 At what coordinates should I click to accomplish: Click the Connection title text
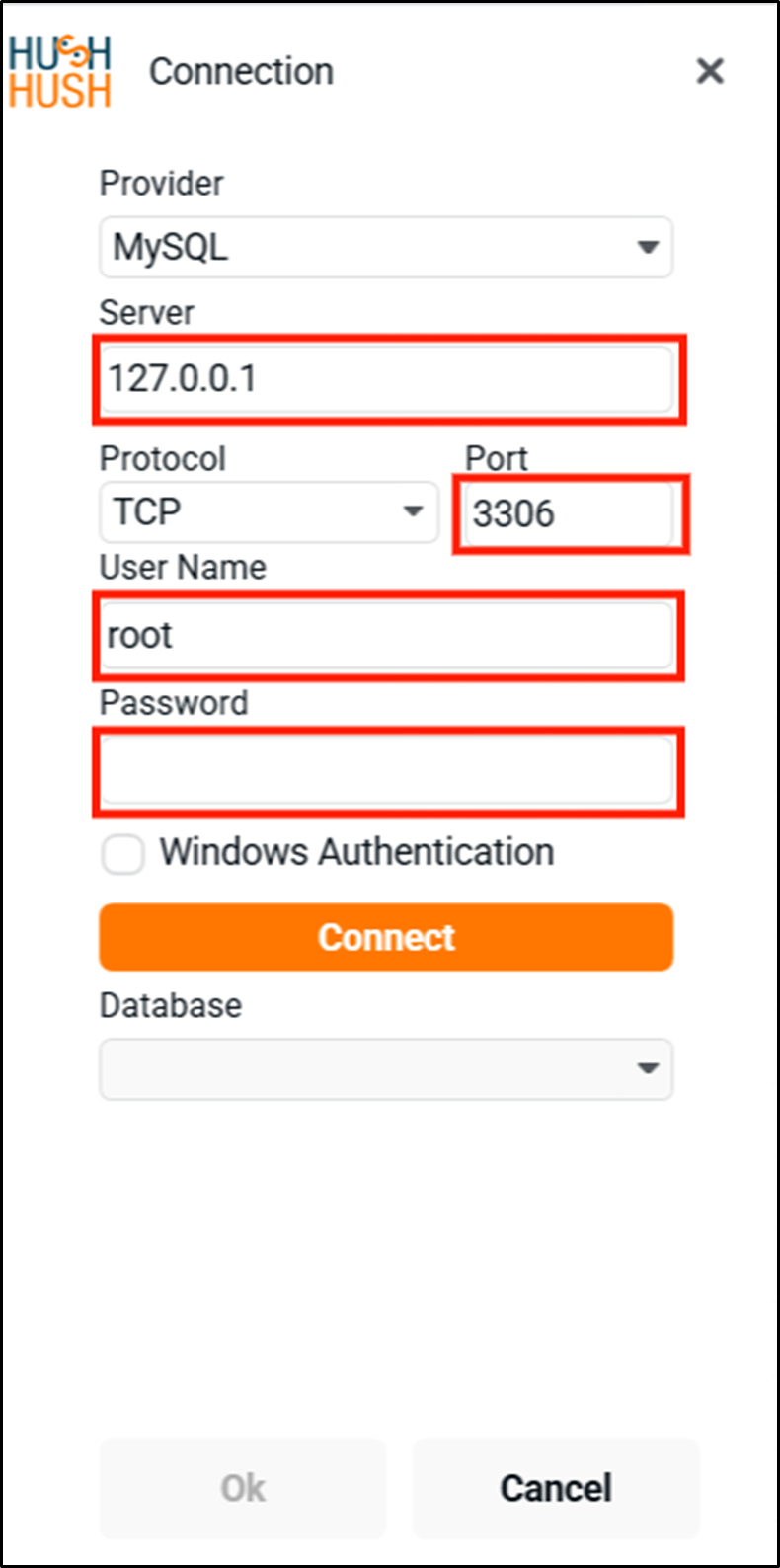coord(241,72)
